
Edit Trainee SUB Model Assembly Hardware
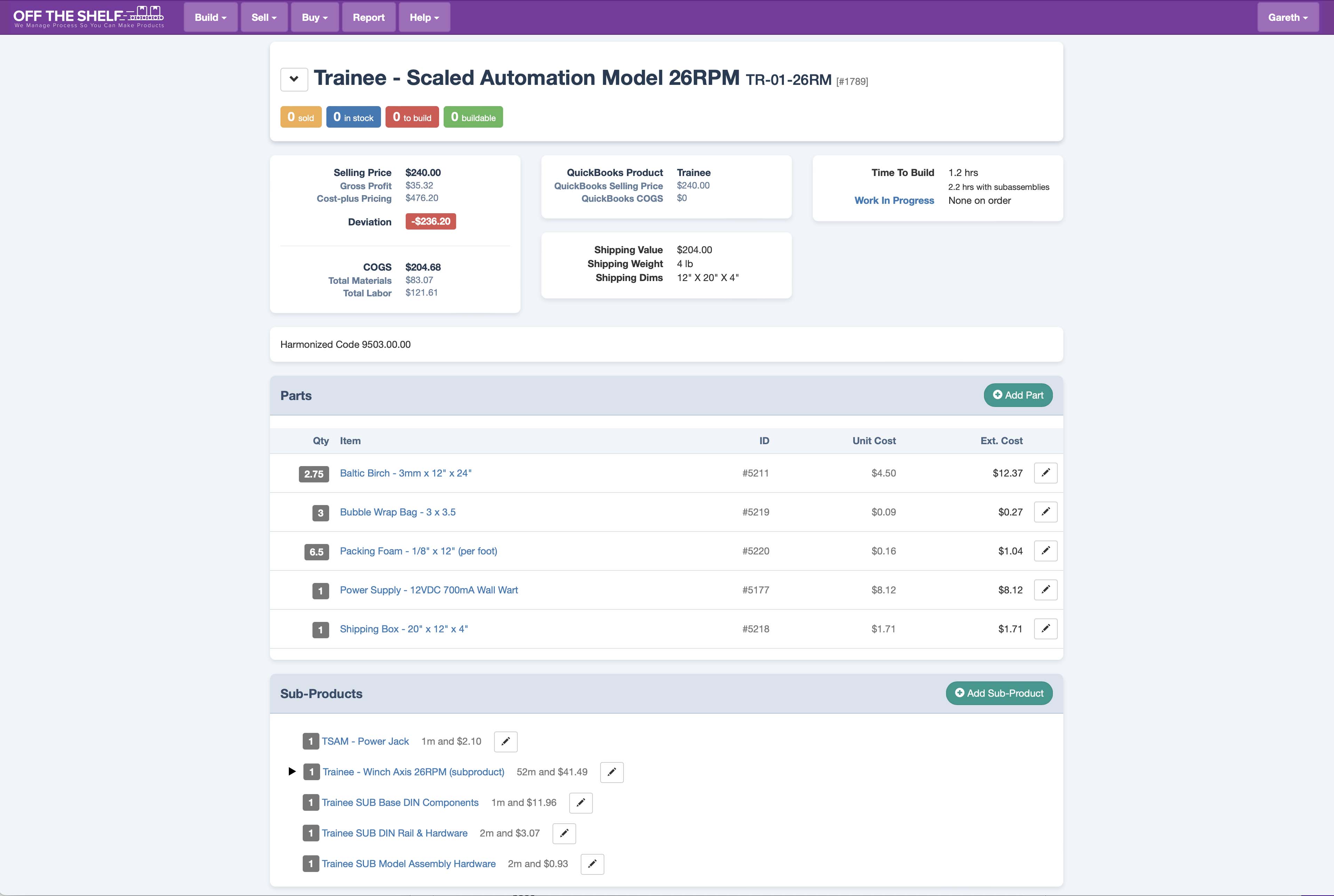(x=592, y=864)
